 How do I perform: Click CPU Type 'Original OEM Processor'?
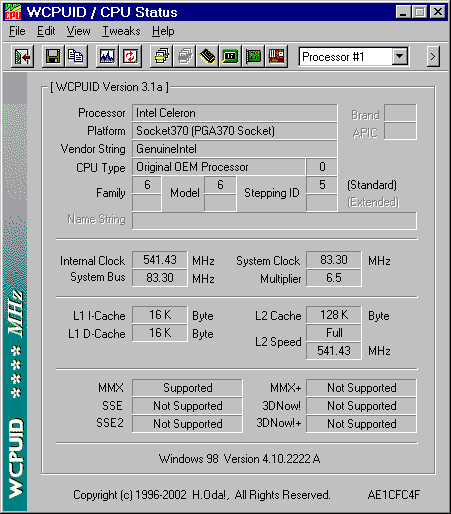[219, 167]
